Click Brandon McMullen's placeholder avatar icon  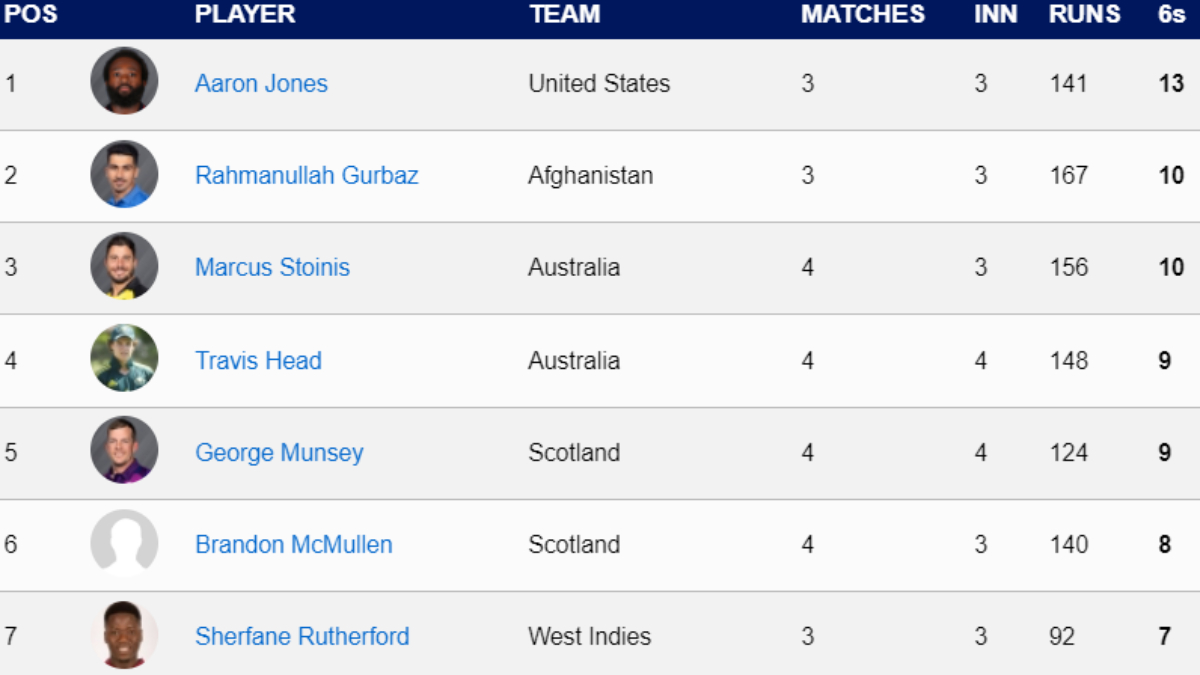click(x=124, y=543)
